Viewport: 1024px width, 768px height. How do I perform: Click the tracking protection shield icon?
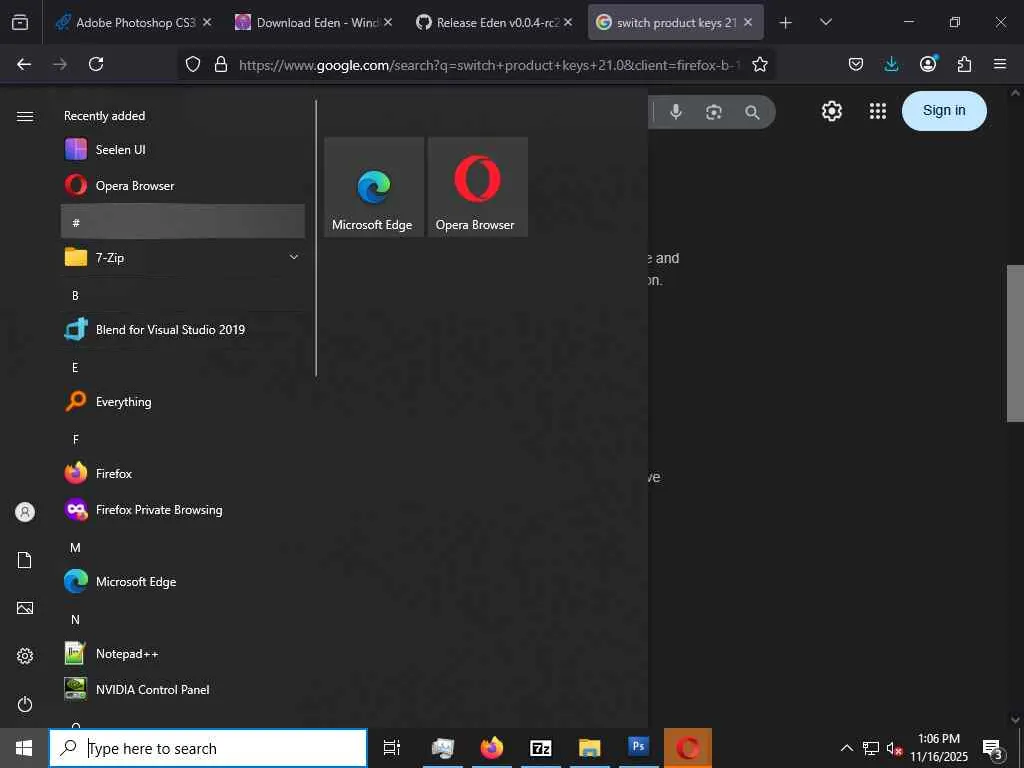tap(193, 64)
